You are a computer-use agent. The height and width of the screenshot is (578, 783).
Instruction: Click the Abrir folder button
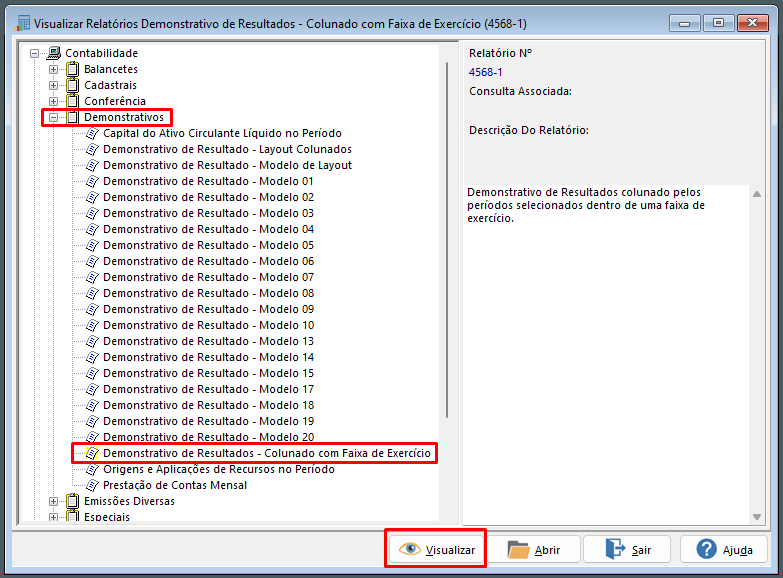click(x=534, y=550)
